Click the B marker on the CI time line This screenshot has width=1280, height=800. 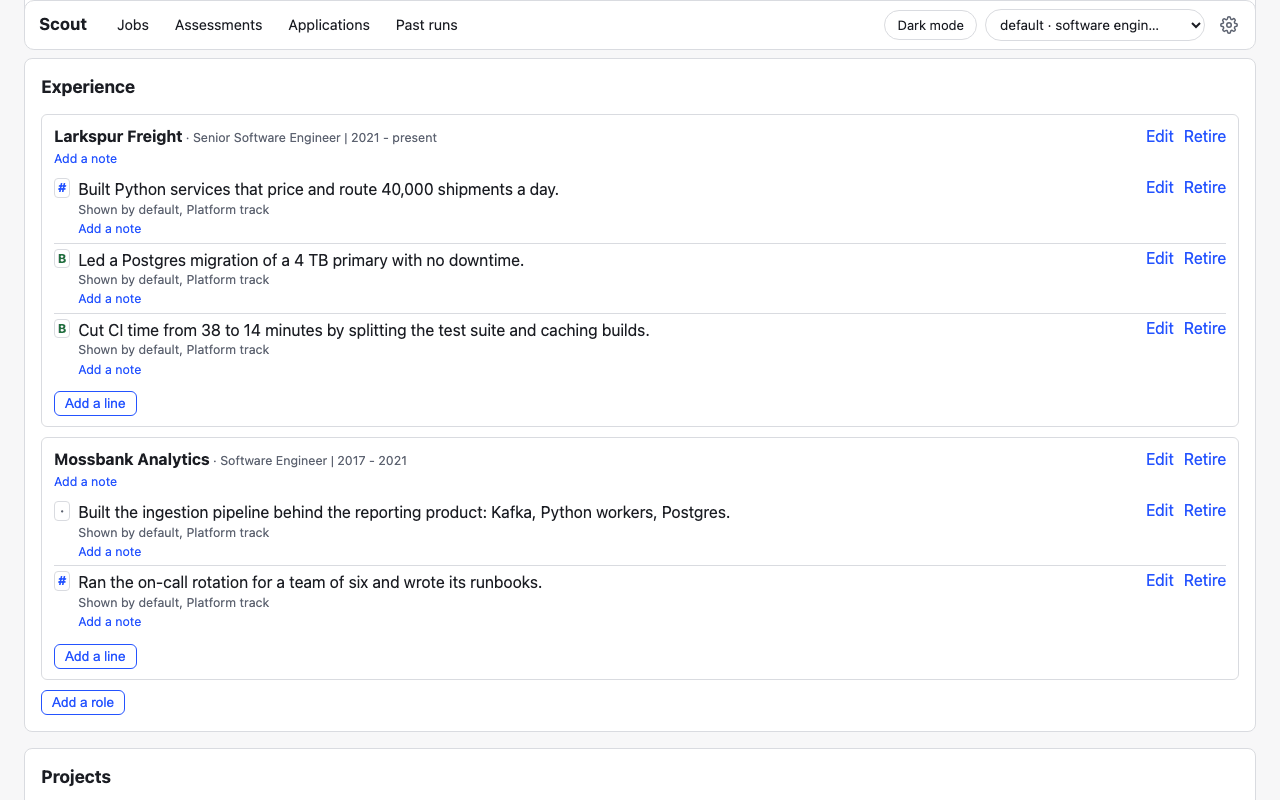pyautogui.click(x=62, y=329)
